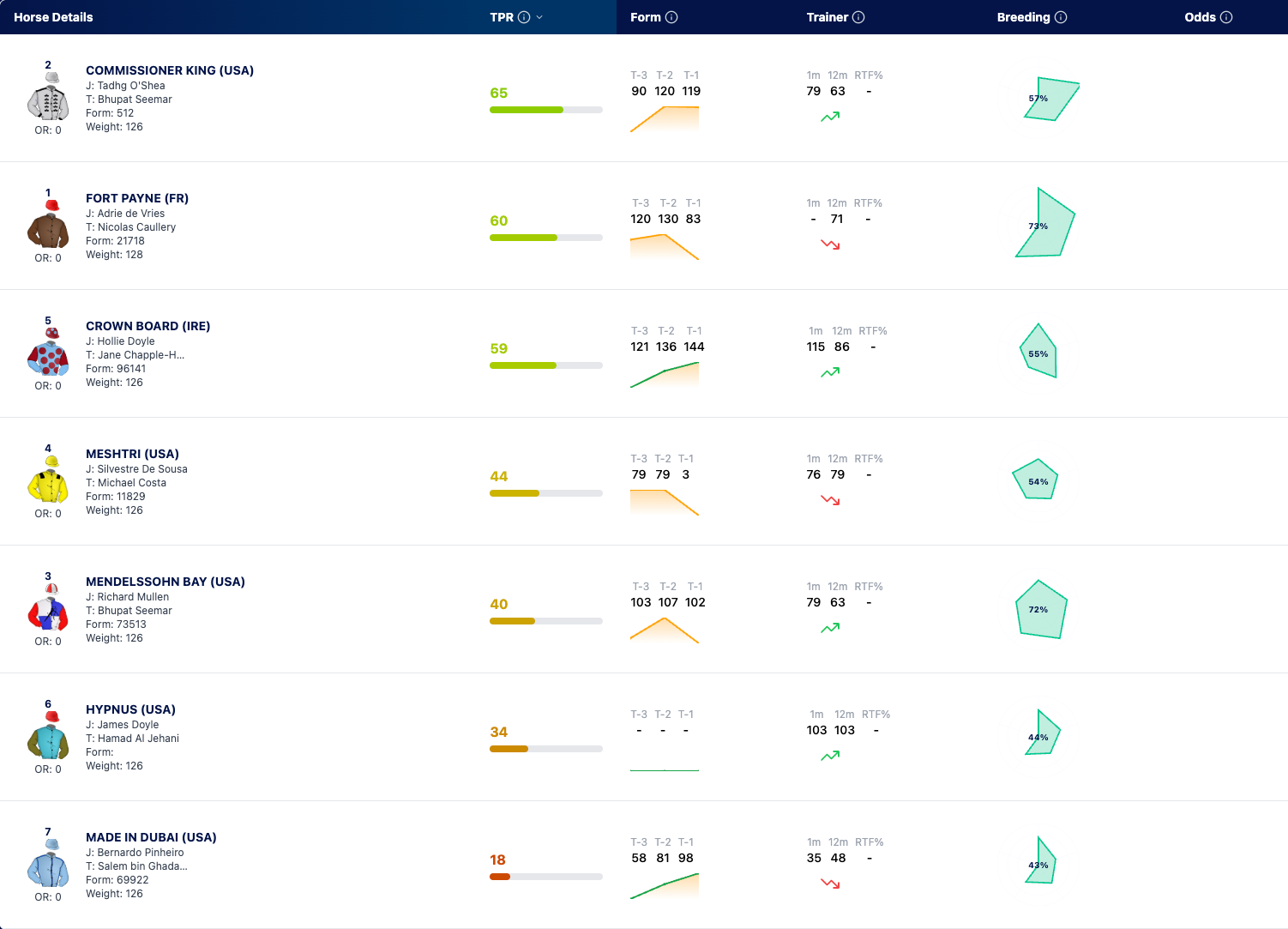Screen dimensions: 1288x929
Task: Expand the TPR sort chevron
Action: [x=539, y=17]
